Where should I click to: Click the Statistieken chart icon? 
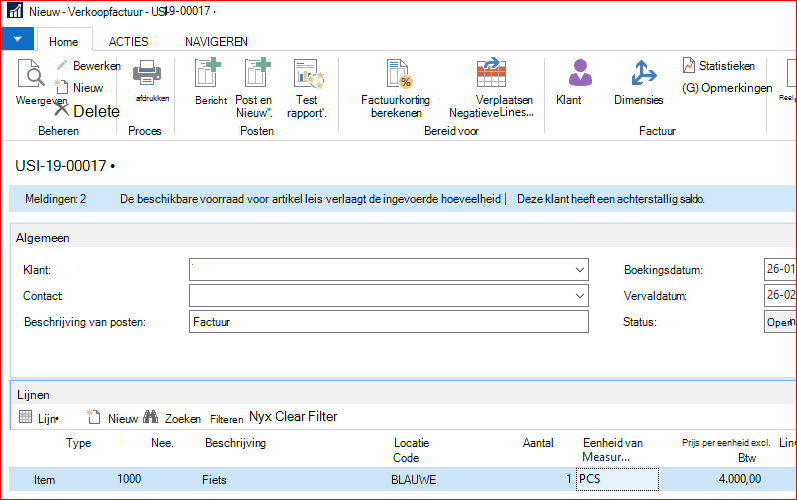coord(689,65)
